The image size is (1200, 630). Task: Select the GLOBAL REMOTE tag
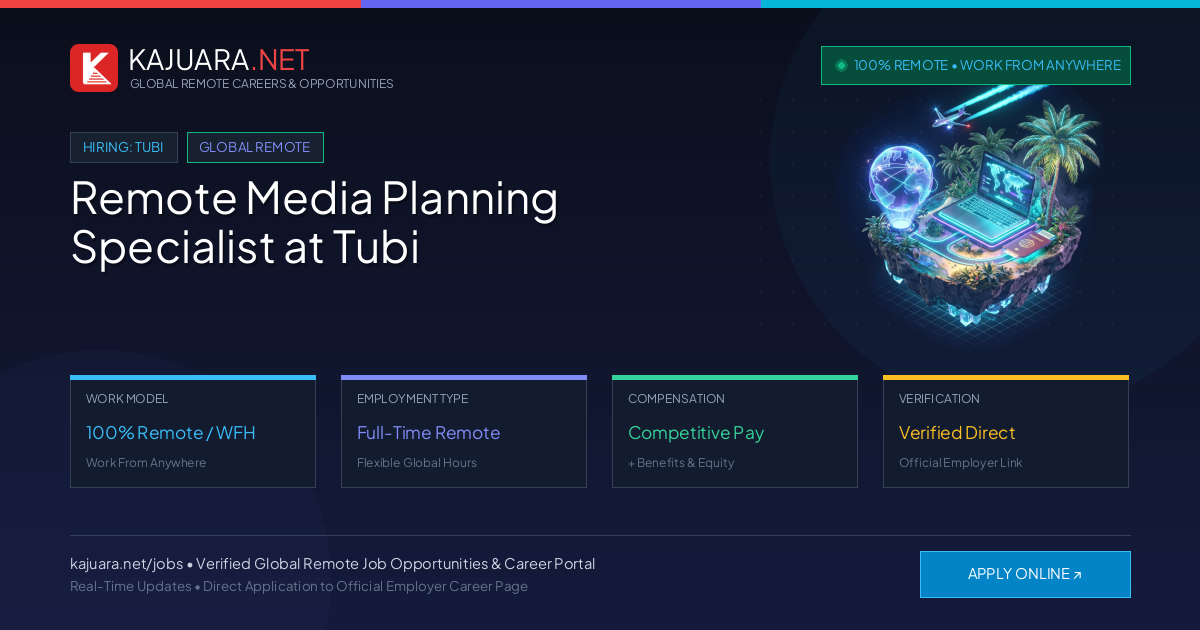[x=255, y=147]
